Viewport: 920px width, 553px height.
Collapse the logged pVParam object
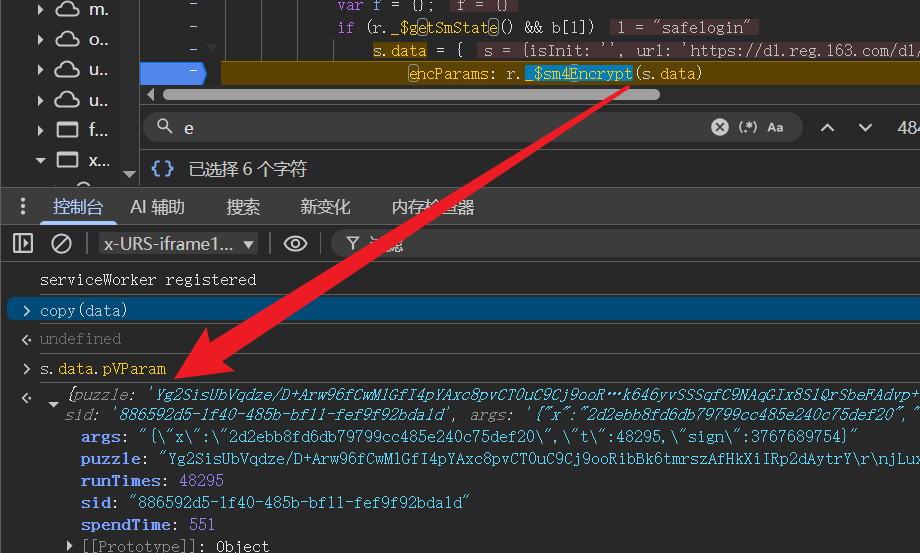pyautogui.click(x=53, y=404)
